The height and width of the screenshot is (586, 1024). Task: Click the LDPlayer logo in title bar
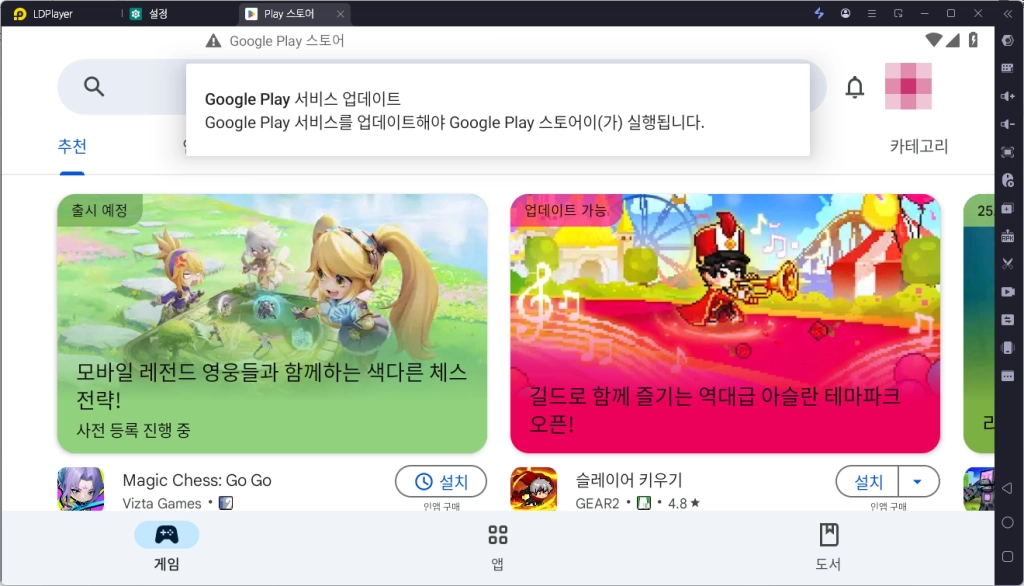pos(20,14)
